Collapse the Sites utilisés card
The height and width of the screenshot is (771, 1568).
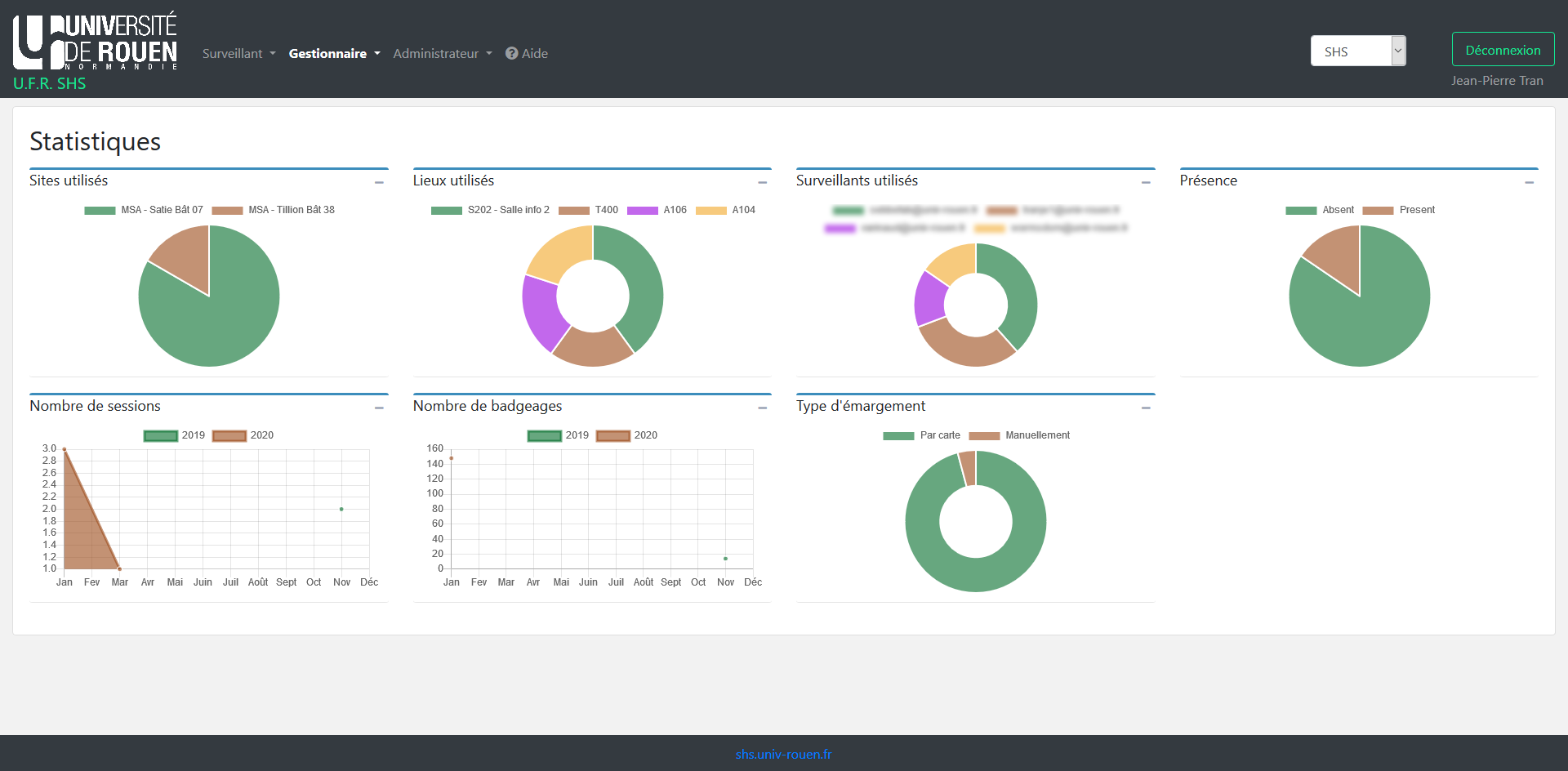(x=379, y=182)
